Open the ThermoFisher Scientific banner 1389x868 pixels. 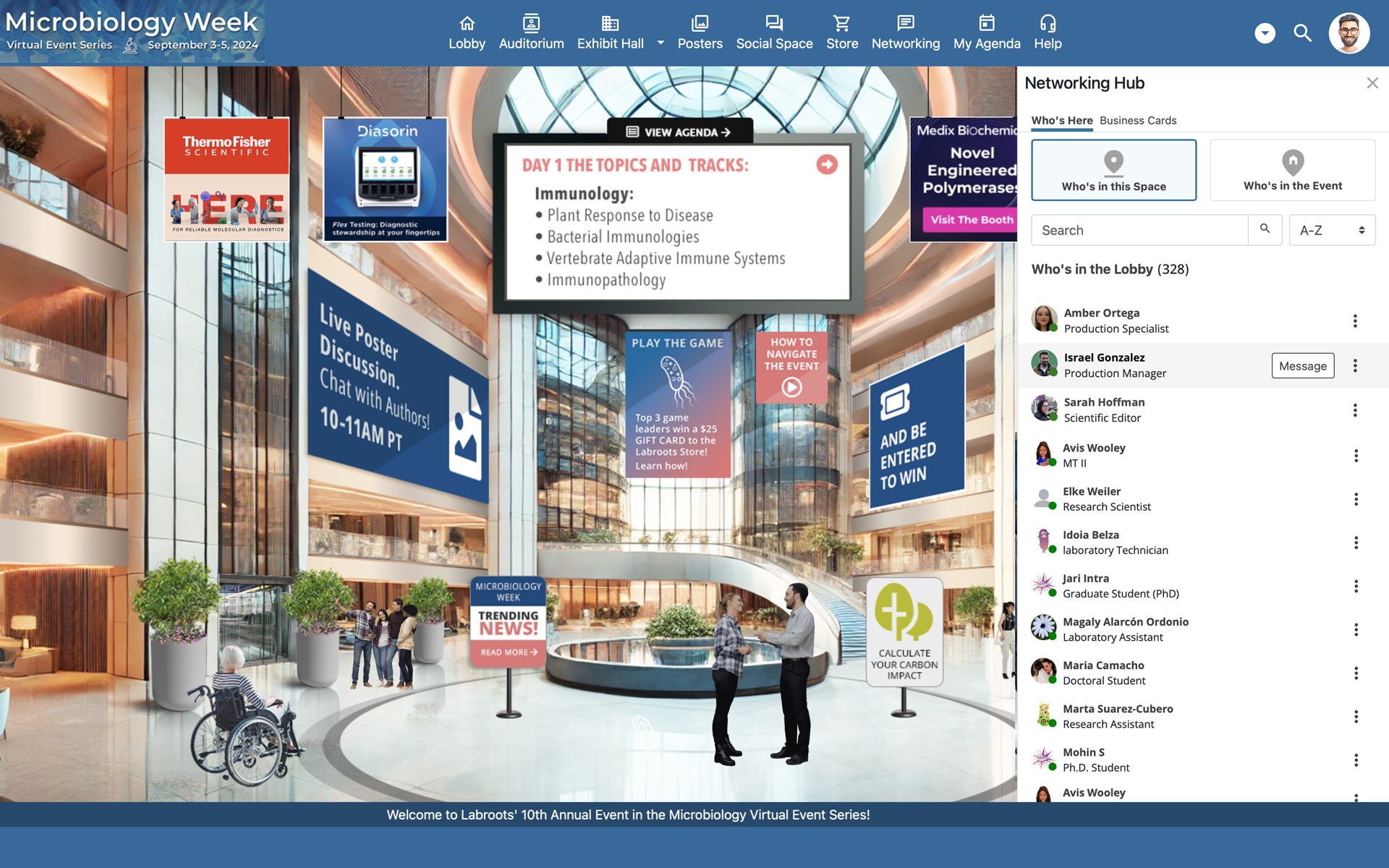[226, 179]
